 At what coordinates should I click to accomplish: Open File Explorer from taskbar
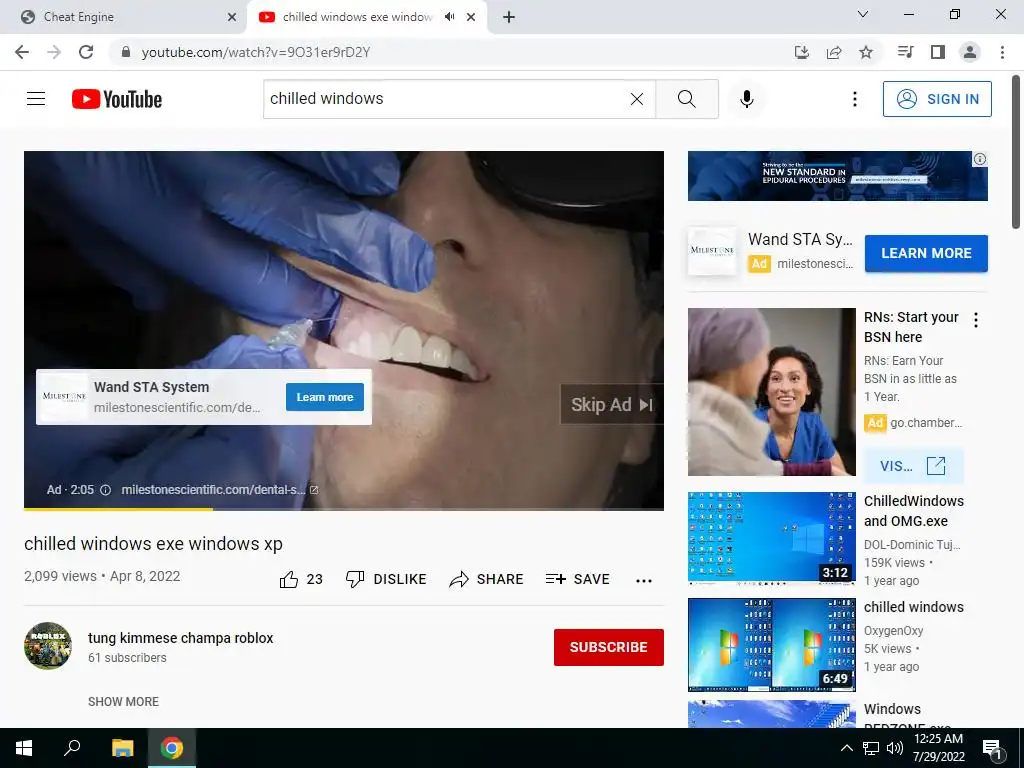122,748
